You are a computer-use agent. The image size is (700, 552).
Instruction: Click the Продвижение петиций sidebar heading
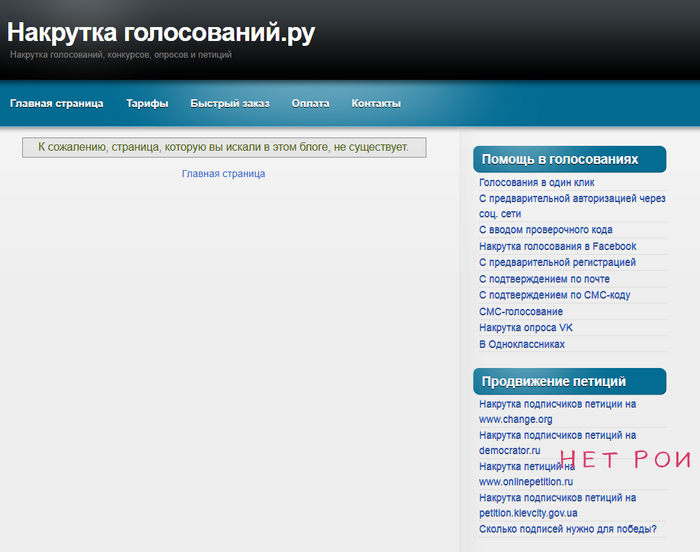point(570,381)
